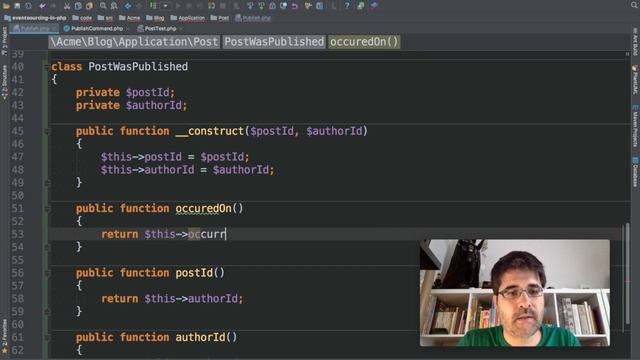Screen dimensions: 640x360
Task: Click the underlined occuredOn function name
Action: 204,209
